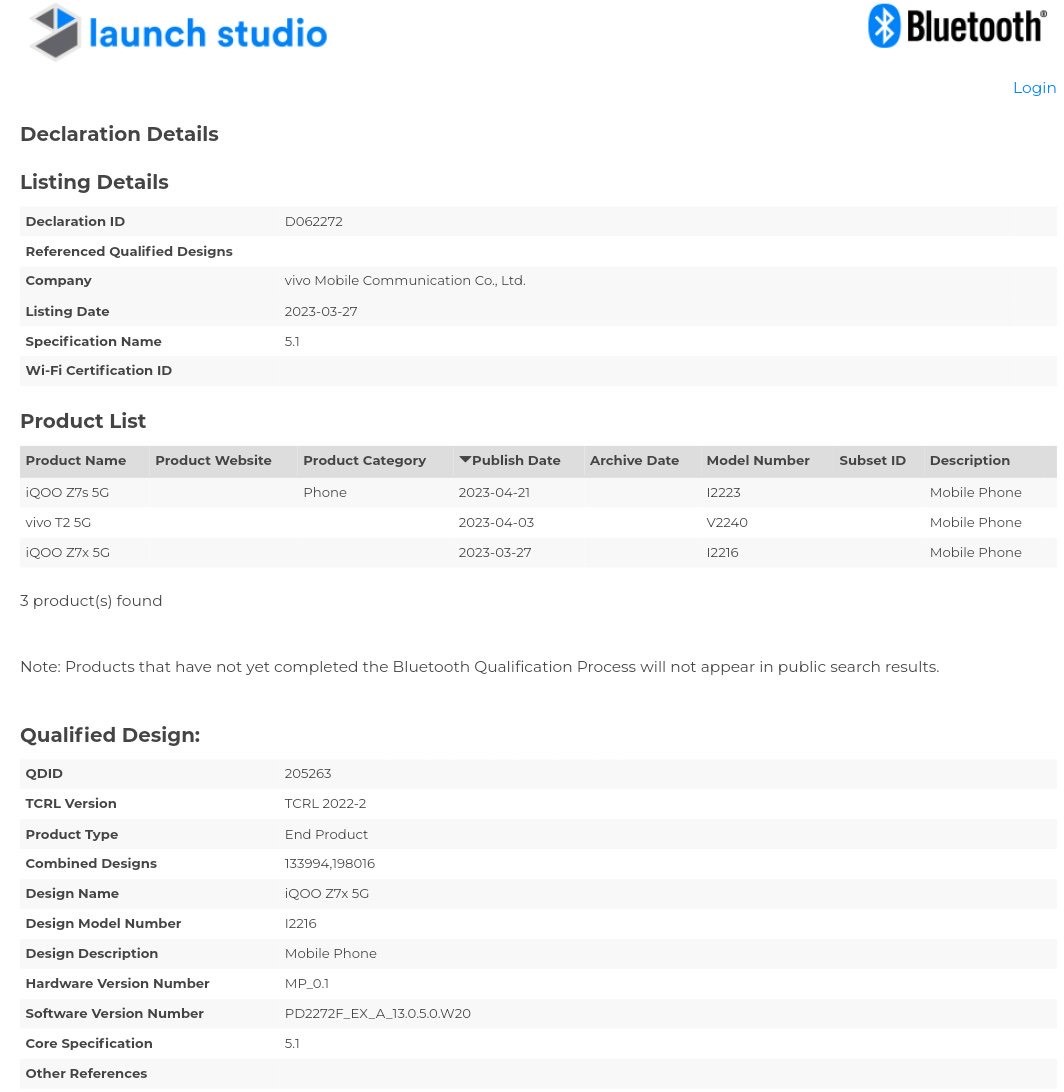Viewport: 1064px width, 1092px height.
Task: Select the iQOO Z7x 5G product row
Action: point(67,552)
